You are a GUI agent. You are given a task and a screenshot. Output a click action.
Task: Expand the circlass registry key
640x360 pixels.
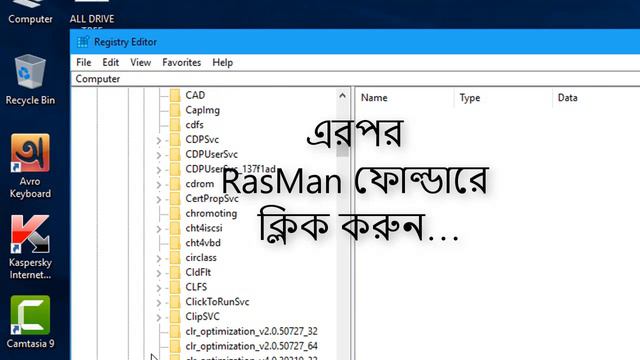pyautogui.click(x=159, y=258)
